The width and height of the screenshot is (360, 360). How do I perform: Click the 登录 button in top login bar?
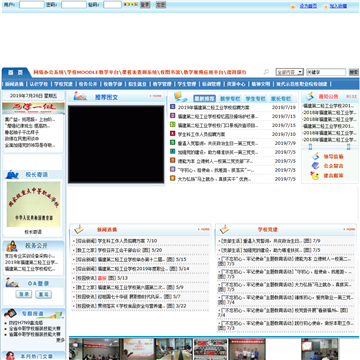point(145,5)
